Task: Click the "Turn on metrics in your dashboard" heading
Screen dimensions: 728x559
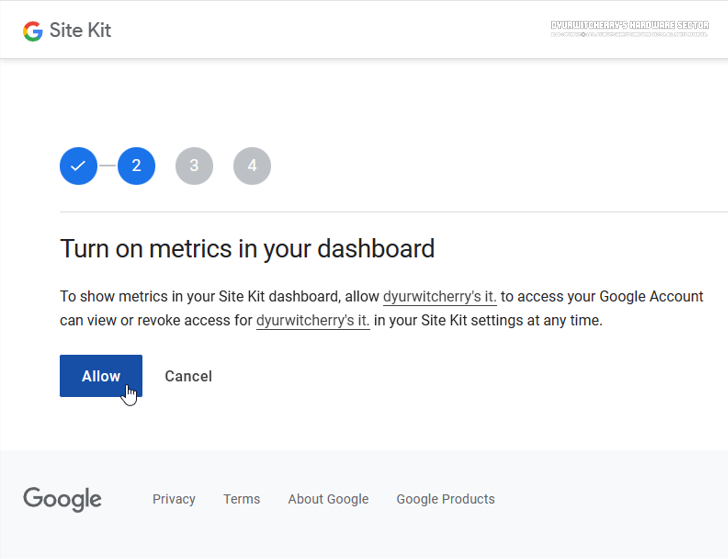Action: point(247,249)
